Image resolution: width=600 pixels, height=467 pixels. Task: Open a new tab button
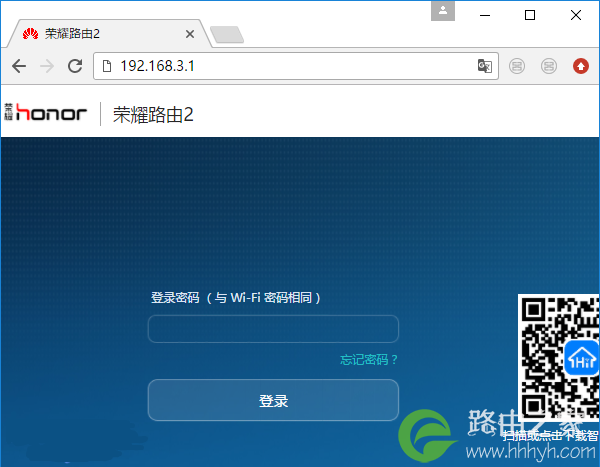(227, 34)
